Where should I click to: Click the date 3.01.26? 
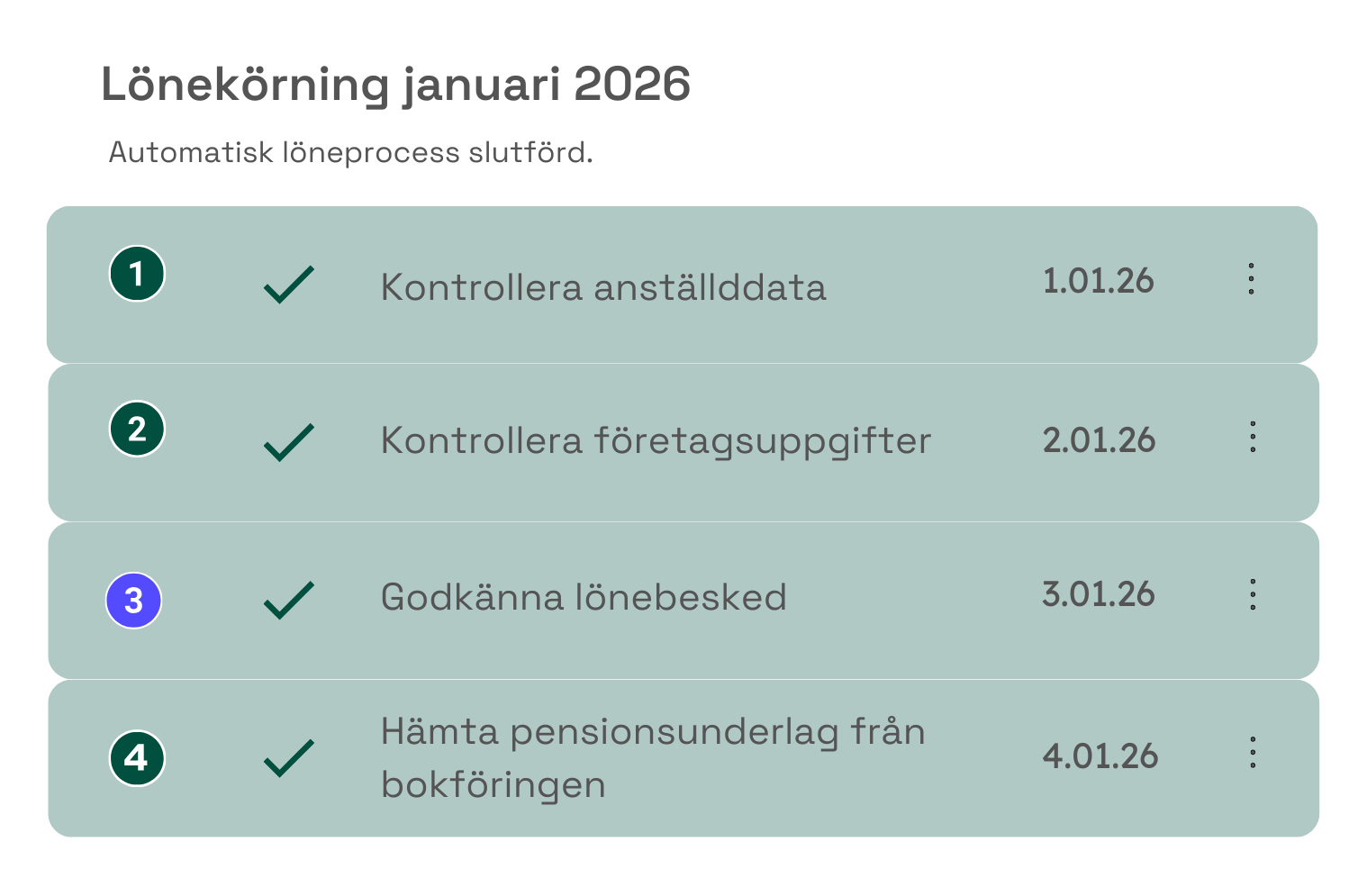pos(1099,593)
